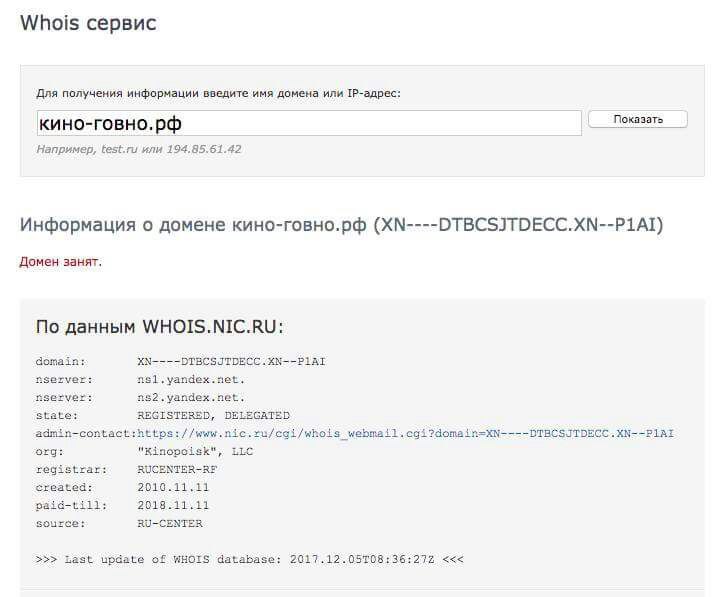Focus the domain name input field
This screenshot has width=724, height=597.
[x=309, y=123]
